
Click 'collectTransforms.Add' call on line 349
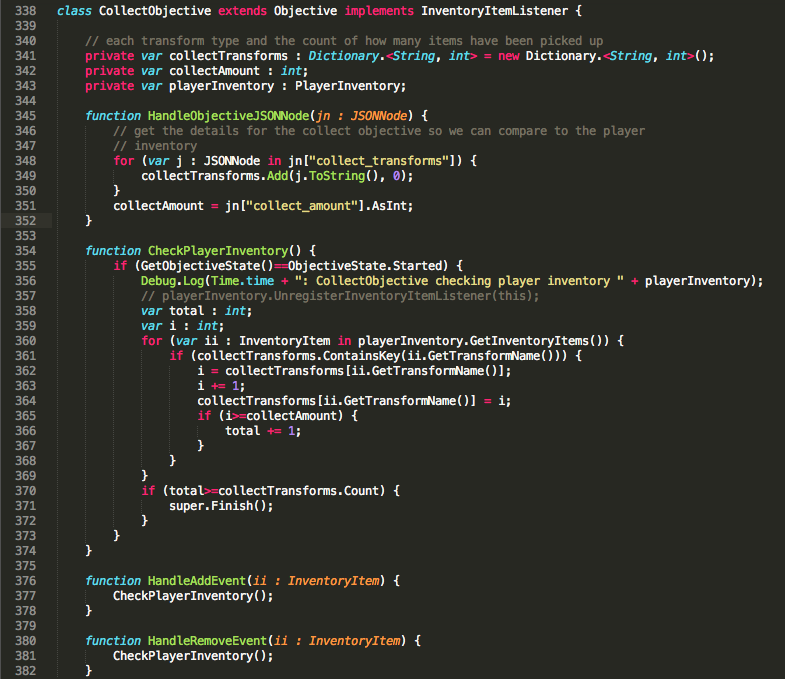[214, 176]
